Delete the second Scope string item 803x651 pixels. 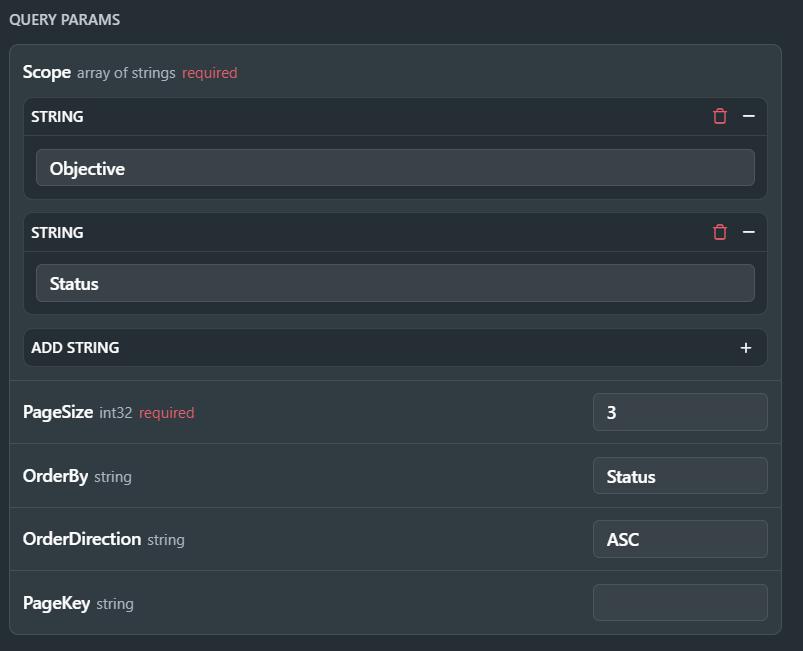(720, 232)
